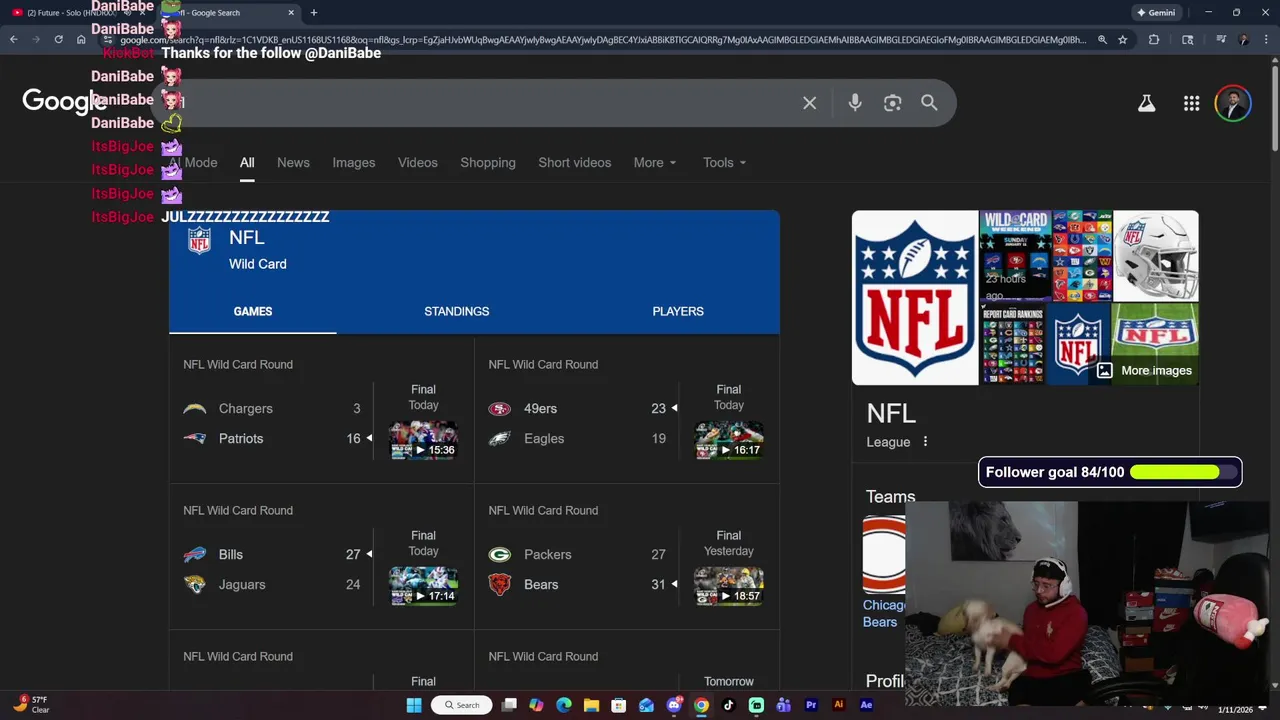Play the Packers vs Bears highlight video
The image size is (1280, 720).
pos(729,586)
